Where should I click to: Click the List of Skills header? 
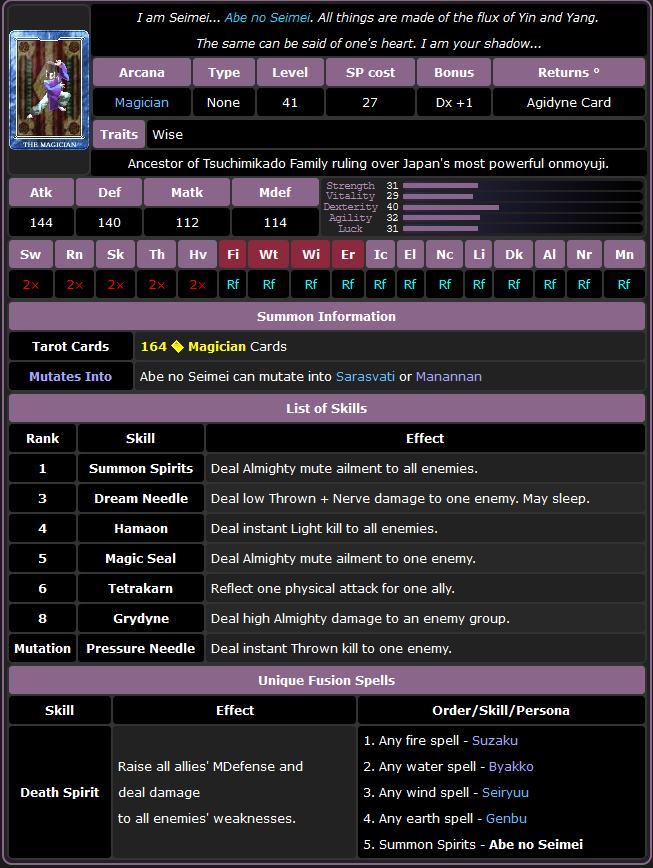pos(326,408)
